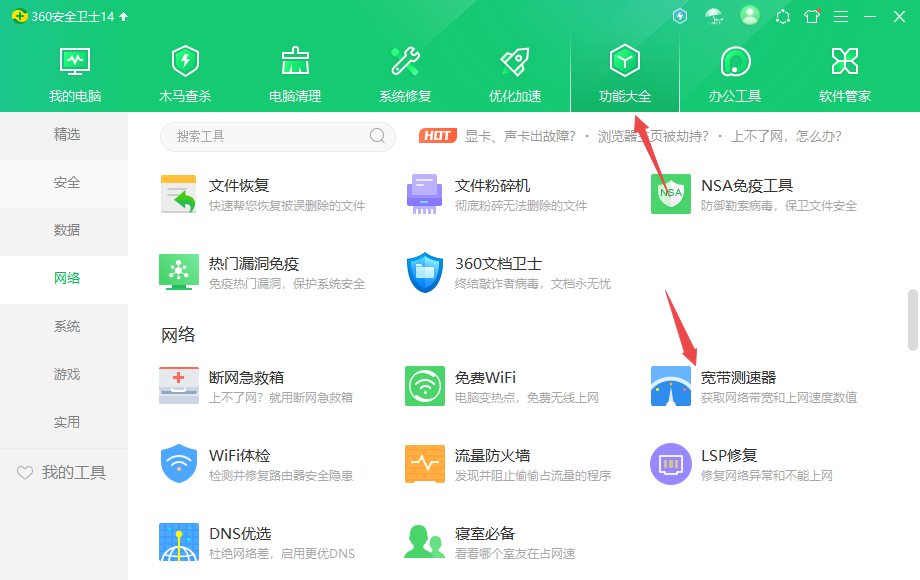Switch to the 办公工具 tab
The width and height of the screenshot is (920, 580).
pos(734,70)
